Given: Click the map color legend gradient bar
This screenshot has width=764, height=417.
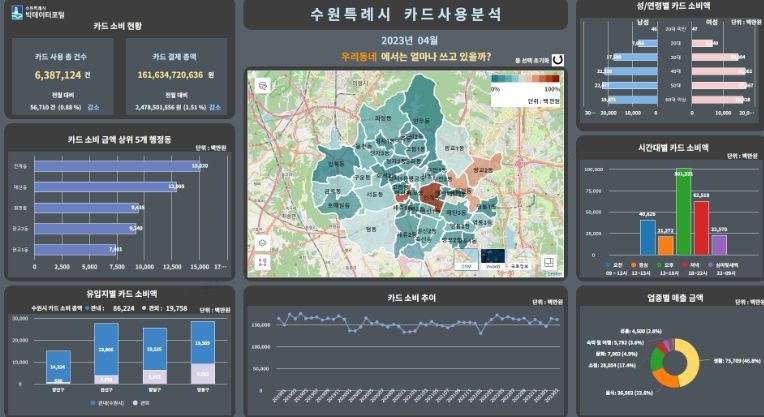Looking at the screenshot, I should point(518,80).
